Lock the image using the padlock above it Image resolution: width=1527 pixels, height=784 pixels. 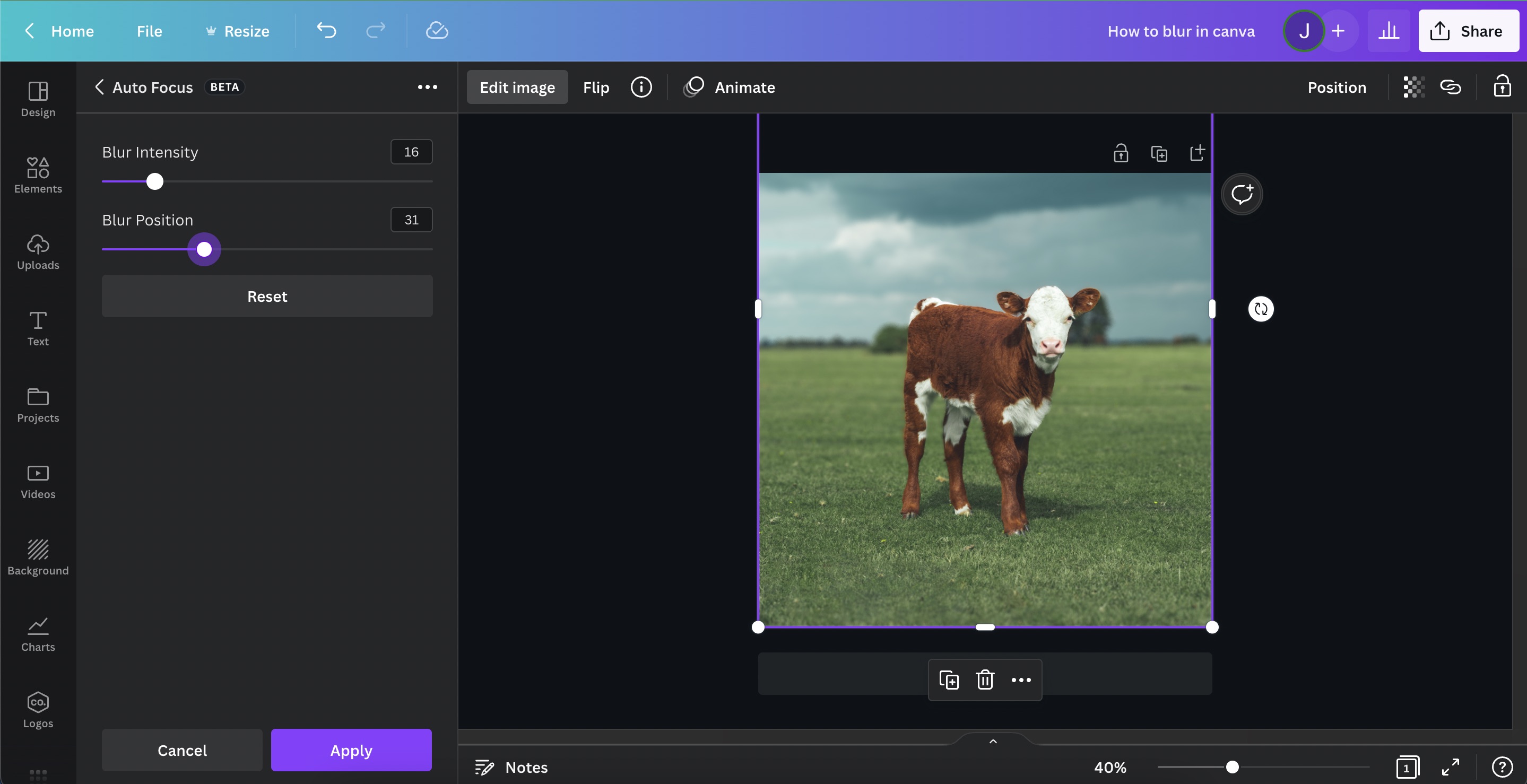tap(1121, 152)
